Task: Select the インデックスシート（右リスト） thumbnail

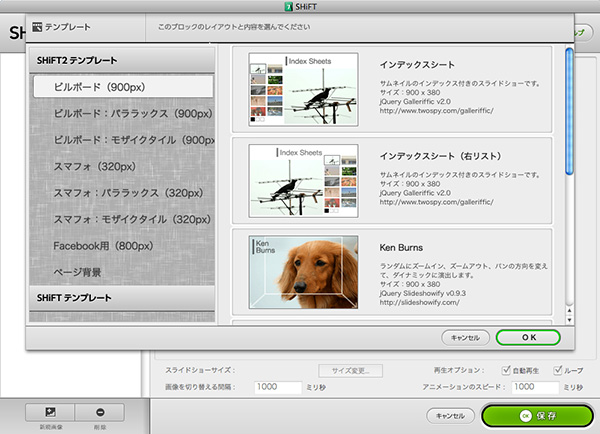Action: [x=303, y=178]
